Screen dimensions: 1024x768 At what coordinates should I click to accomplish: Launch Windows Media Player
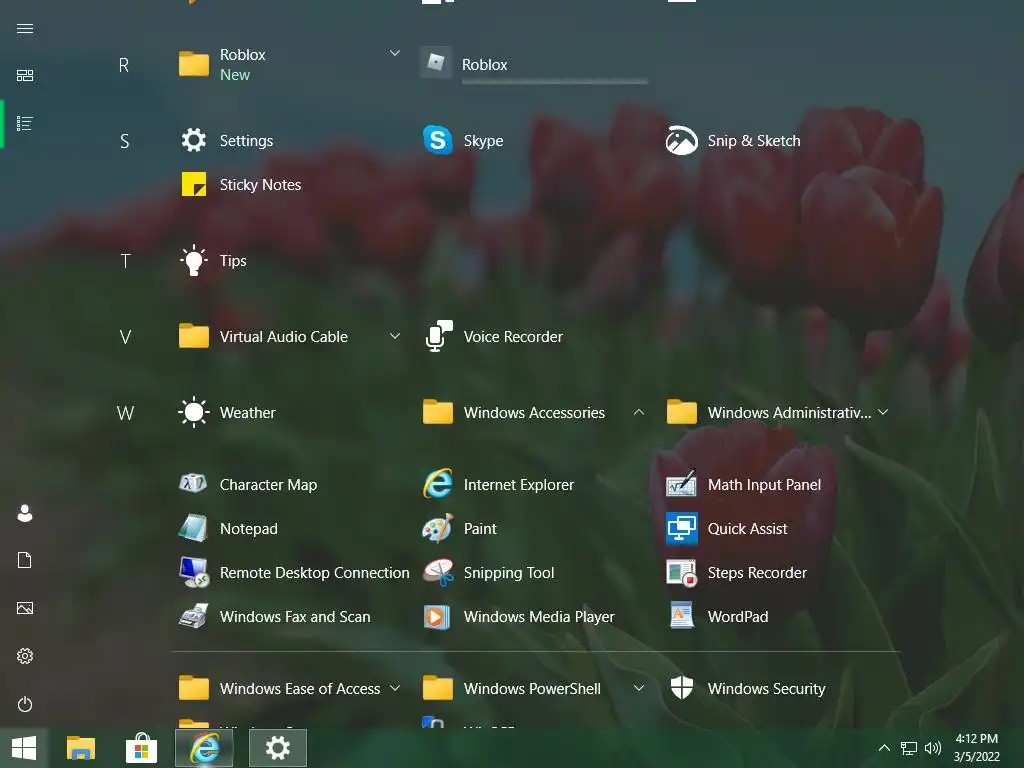tap(519, 616)
